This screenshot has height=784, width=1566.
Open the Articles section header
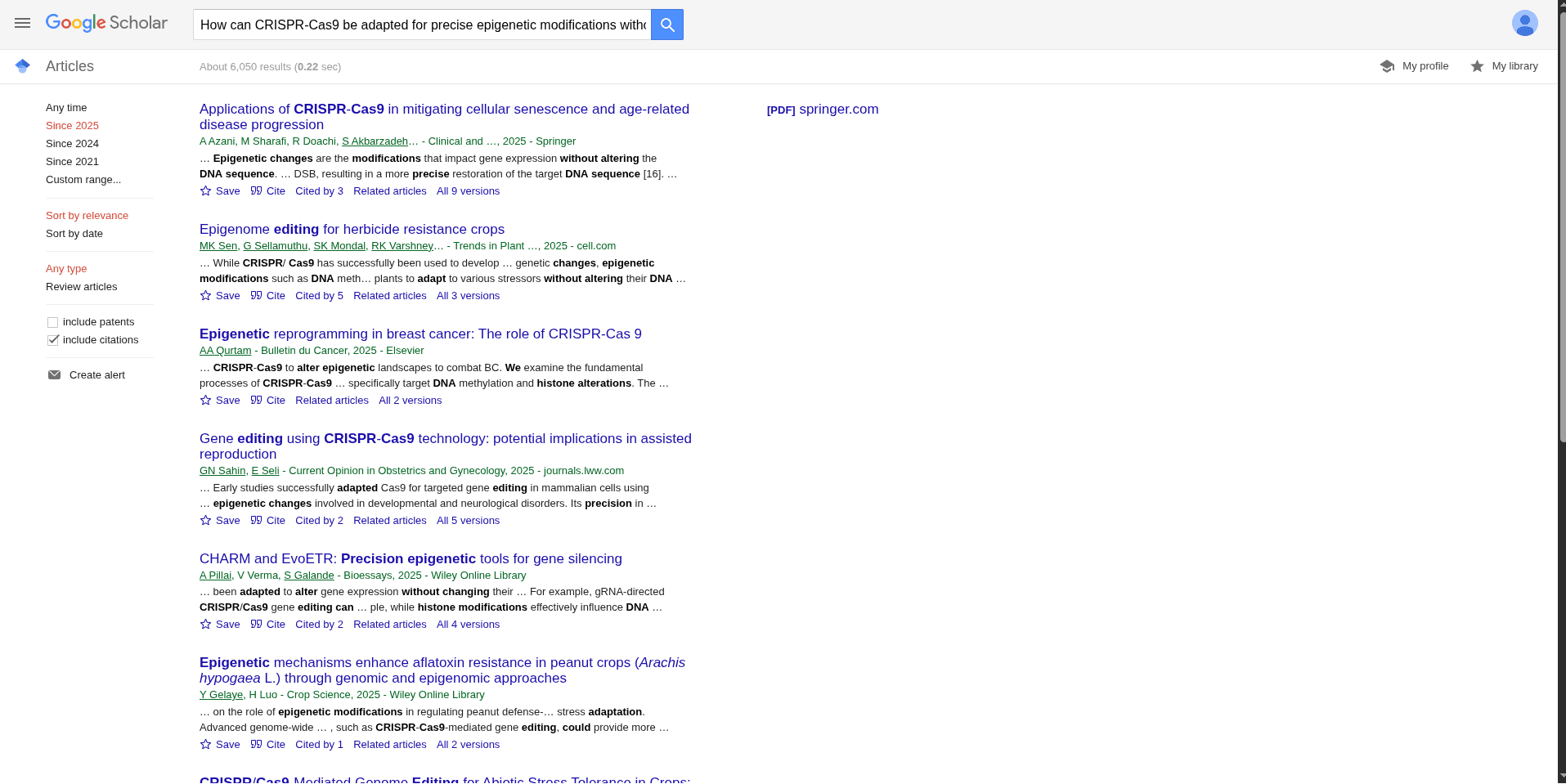[70, 66]
